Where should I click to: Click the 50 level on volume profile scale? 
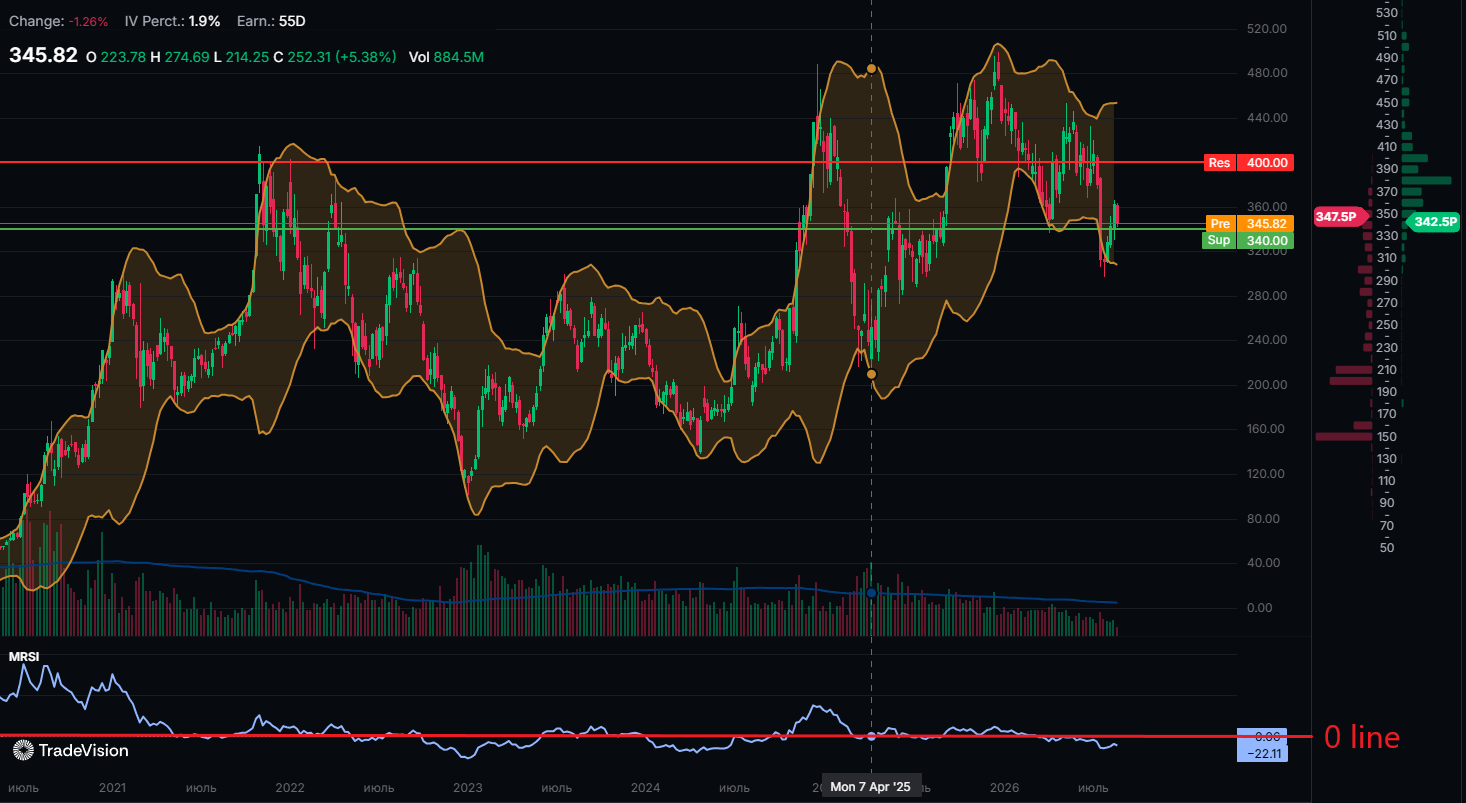(1387, 548)
